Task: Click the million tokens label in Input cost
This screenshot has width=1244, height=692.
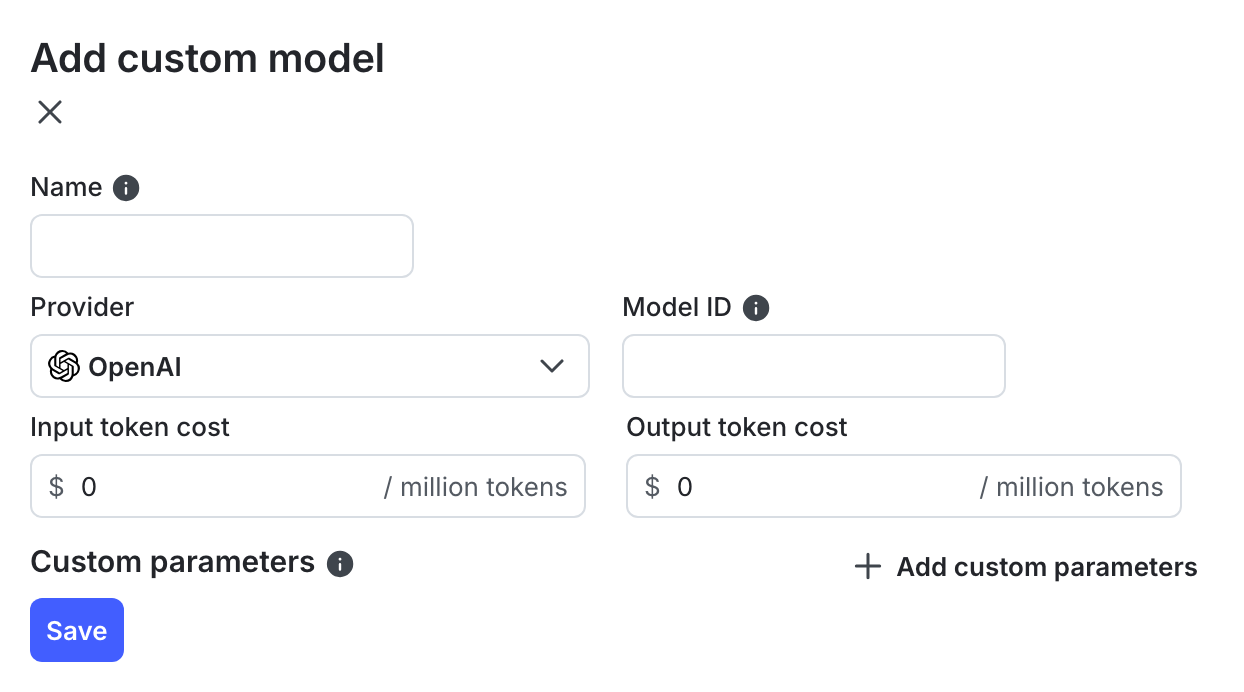Action: click(476, 487)
